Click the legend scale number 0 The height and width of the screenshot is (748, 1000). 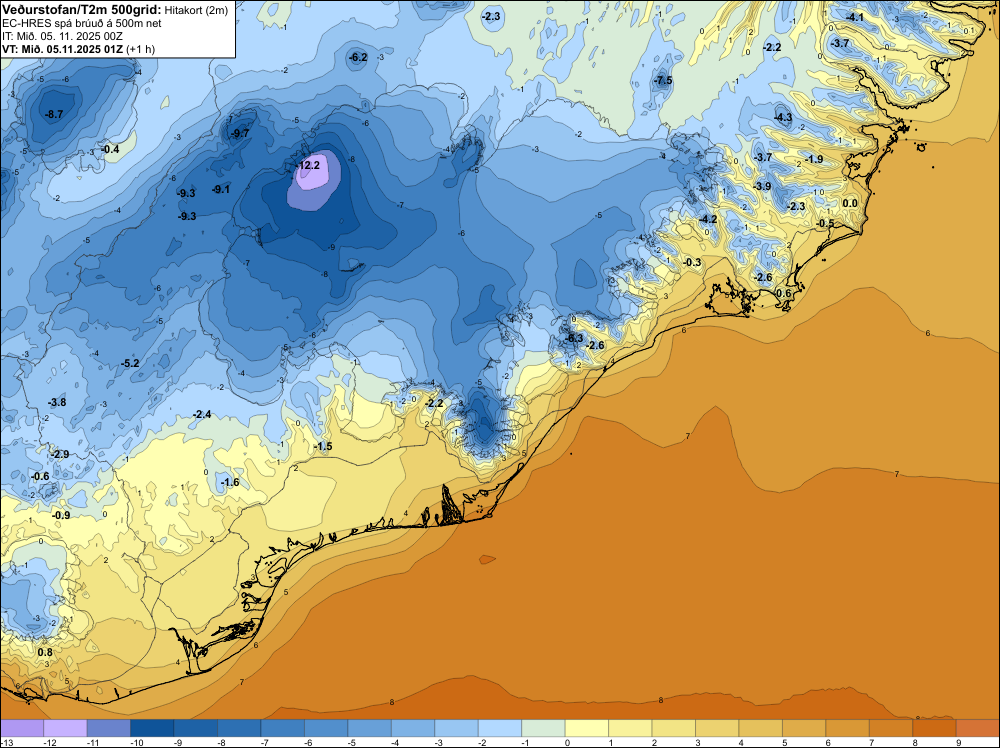[x=568, y=743]
